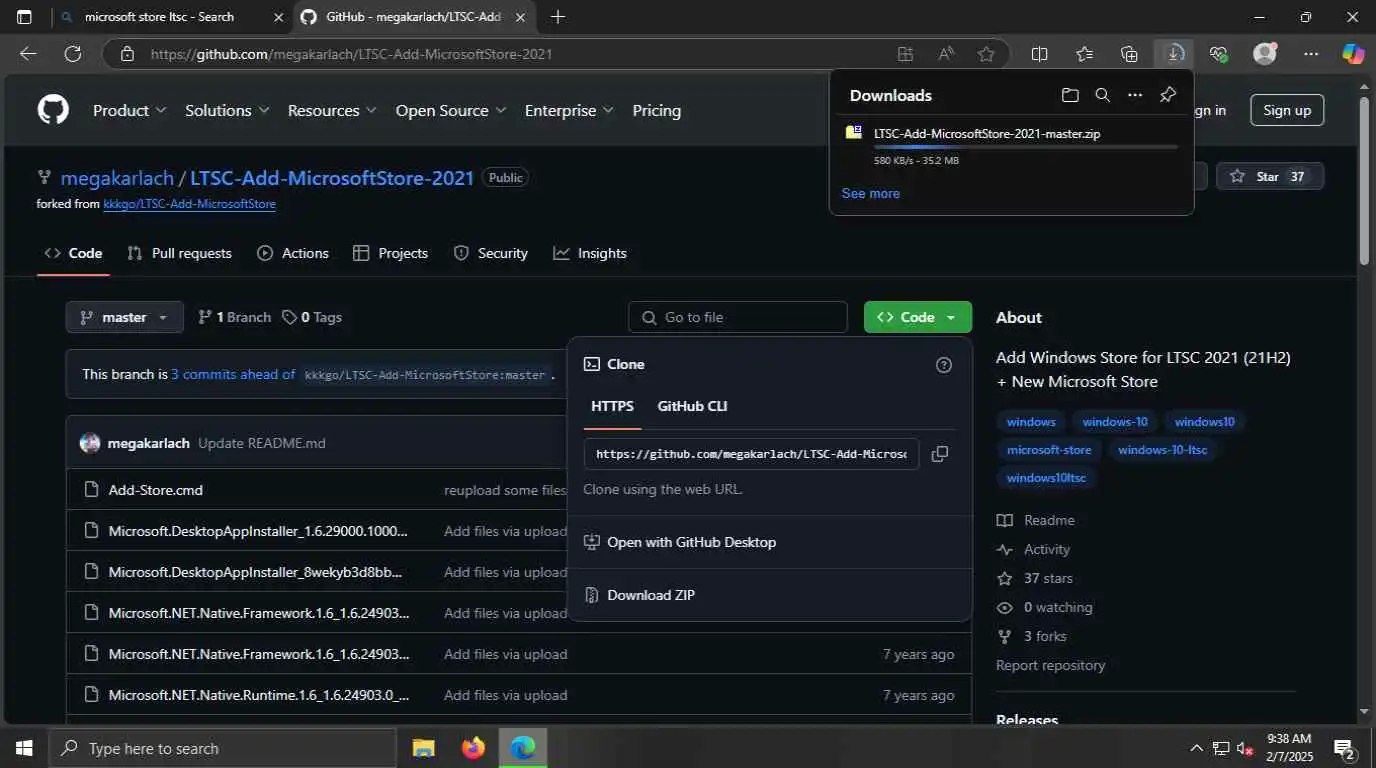The height and width of the screenshot is (768, 1376).
Task: Click help icon in Clone panel
Action: click(x=944, y=365)
